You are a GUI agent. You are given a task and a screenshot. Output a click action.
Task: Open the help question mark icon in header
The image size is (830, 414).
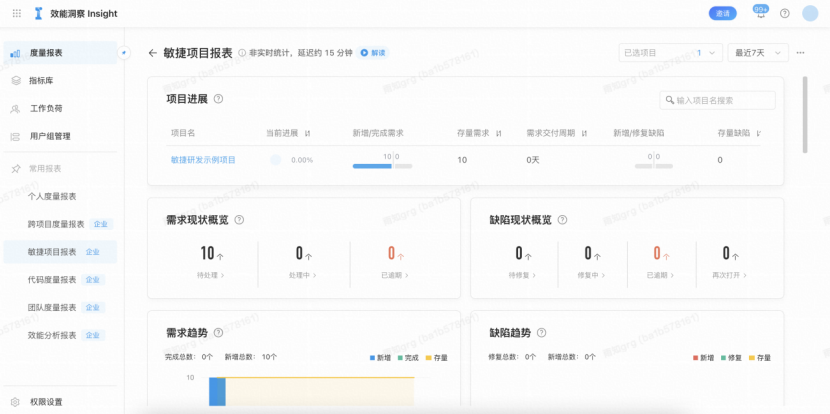[785, 13]
